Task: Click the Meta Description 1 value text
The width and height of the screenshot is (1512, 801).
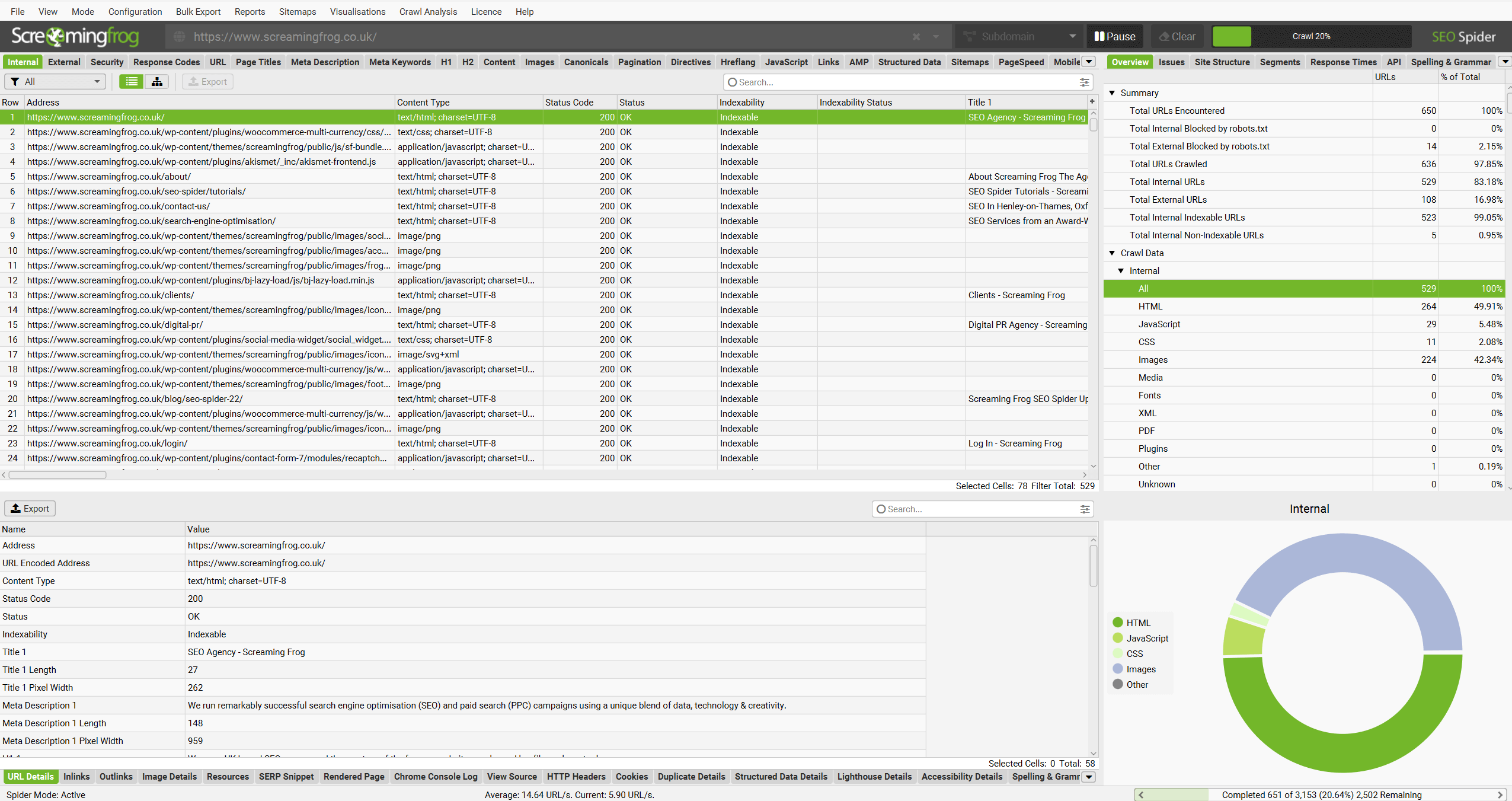Action: (487, 706)
